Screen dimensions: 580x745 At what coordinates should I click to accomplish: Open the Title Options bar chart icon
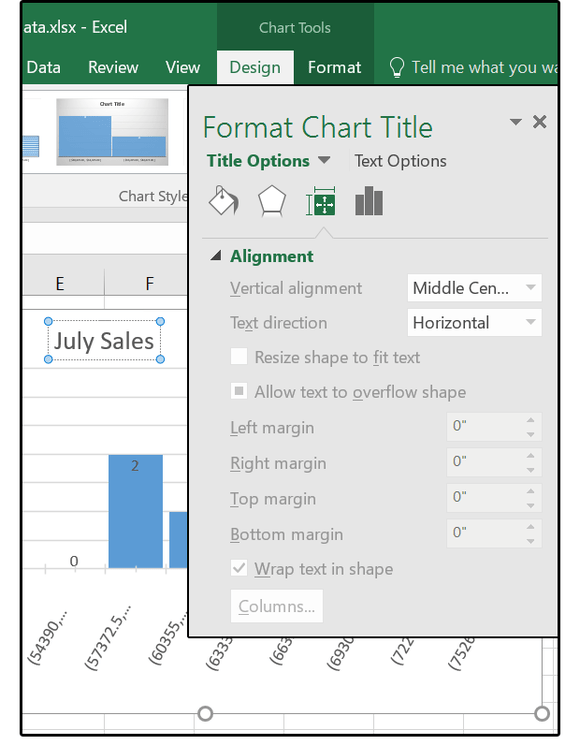(369, 201)
